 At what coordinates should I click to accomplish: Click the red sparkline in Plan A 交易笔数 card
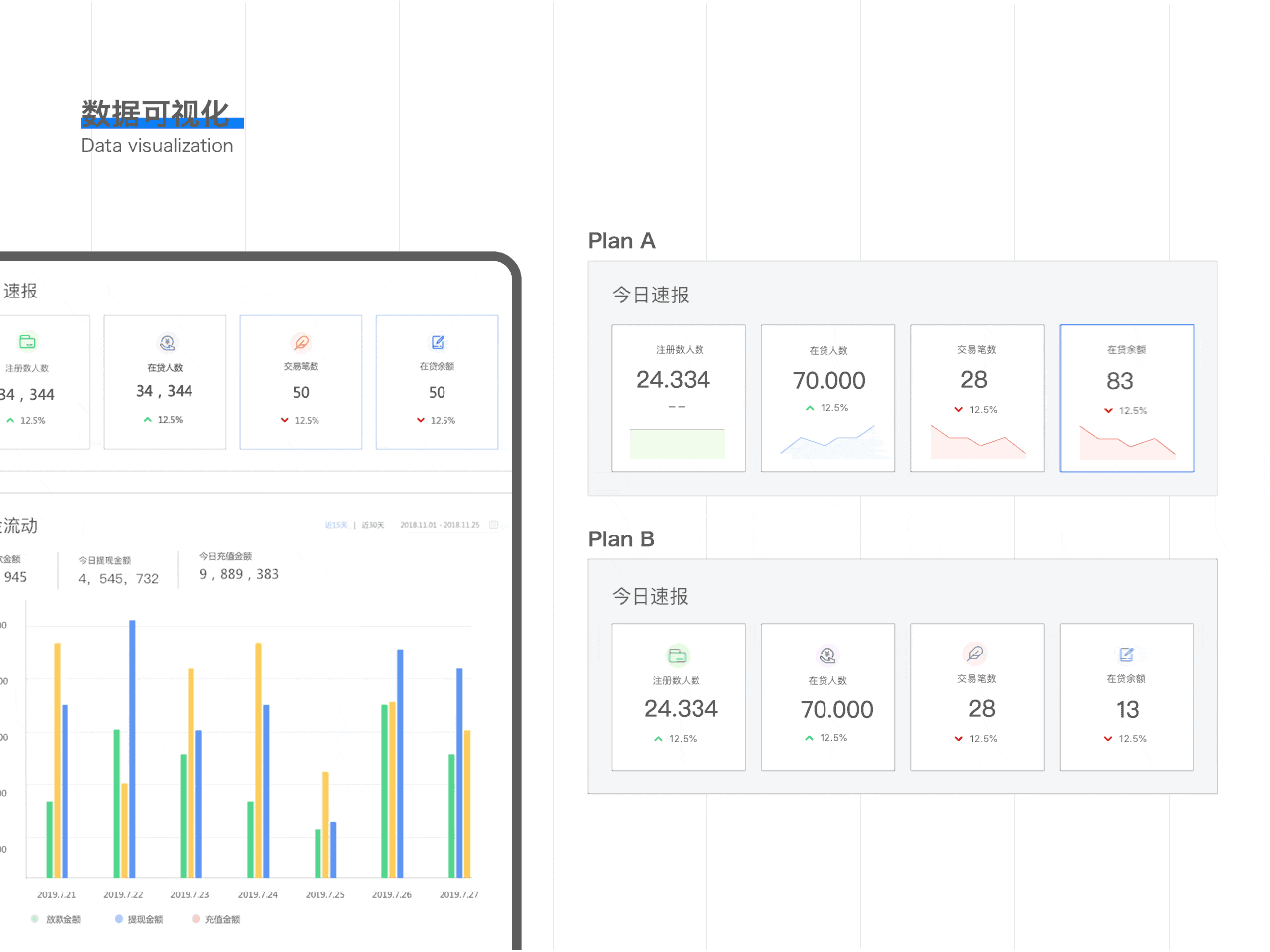(x=978, y=442)
